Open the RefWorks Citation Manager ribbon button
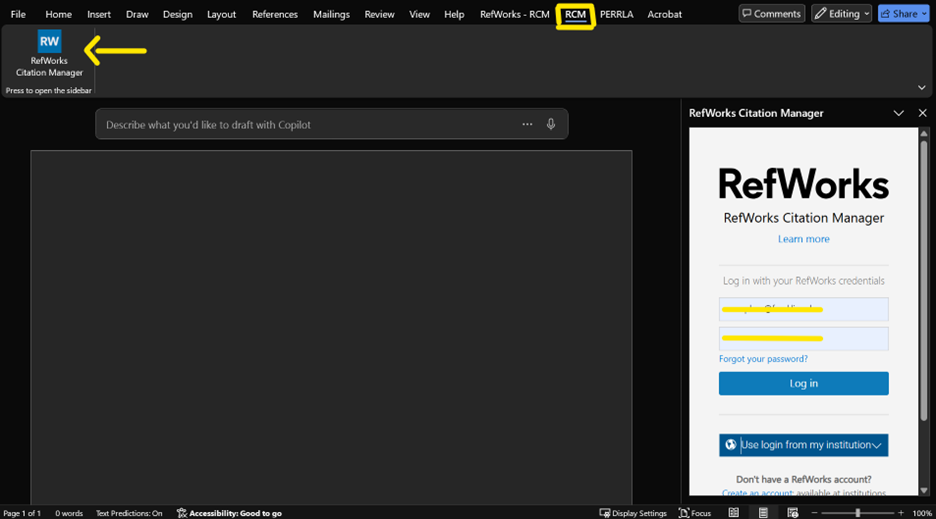 [x=49, y=54]
